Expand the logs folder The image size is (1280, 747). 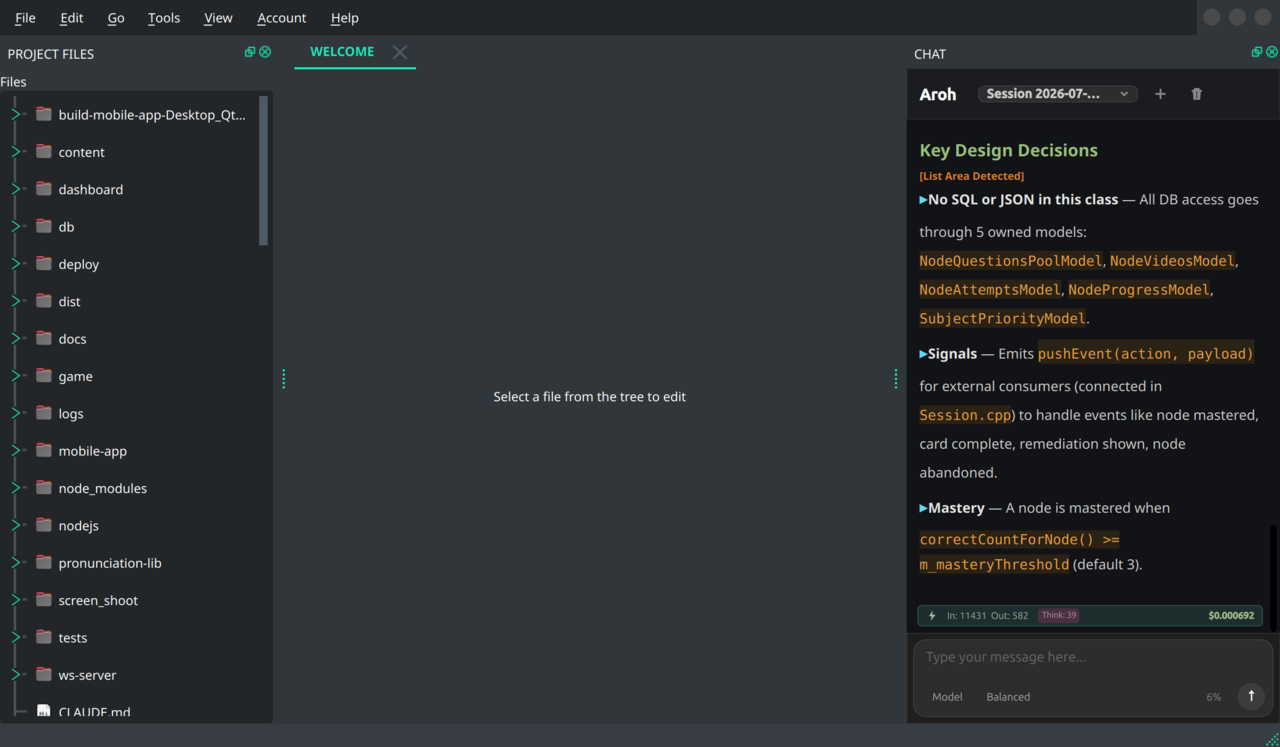coord(16,413)
